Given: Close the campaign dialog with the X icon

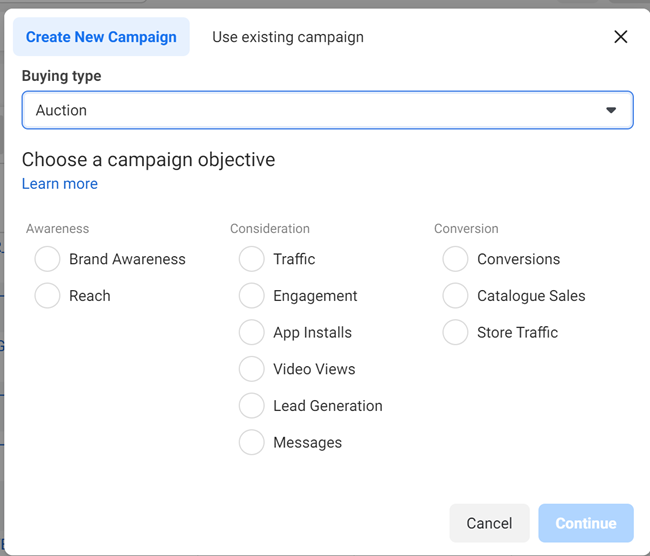Looking at the screenshot, I should [x=620, y=37].
